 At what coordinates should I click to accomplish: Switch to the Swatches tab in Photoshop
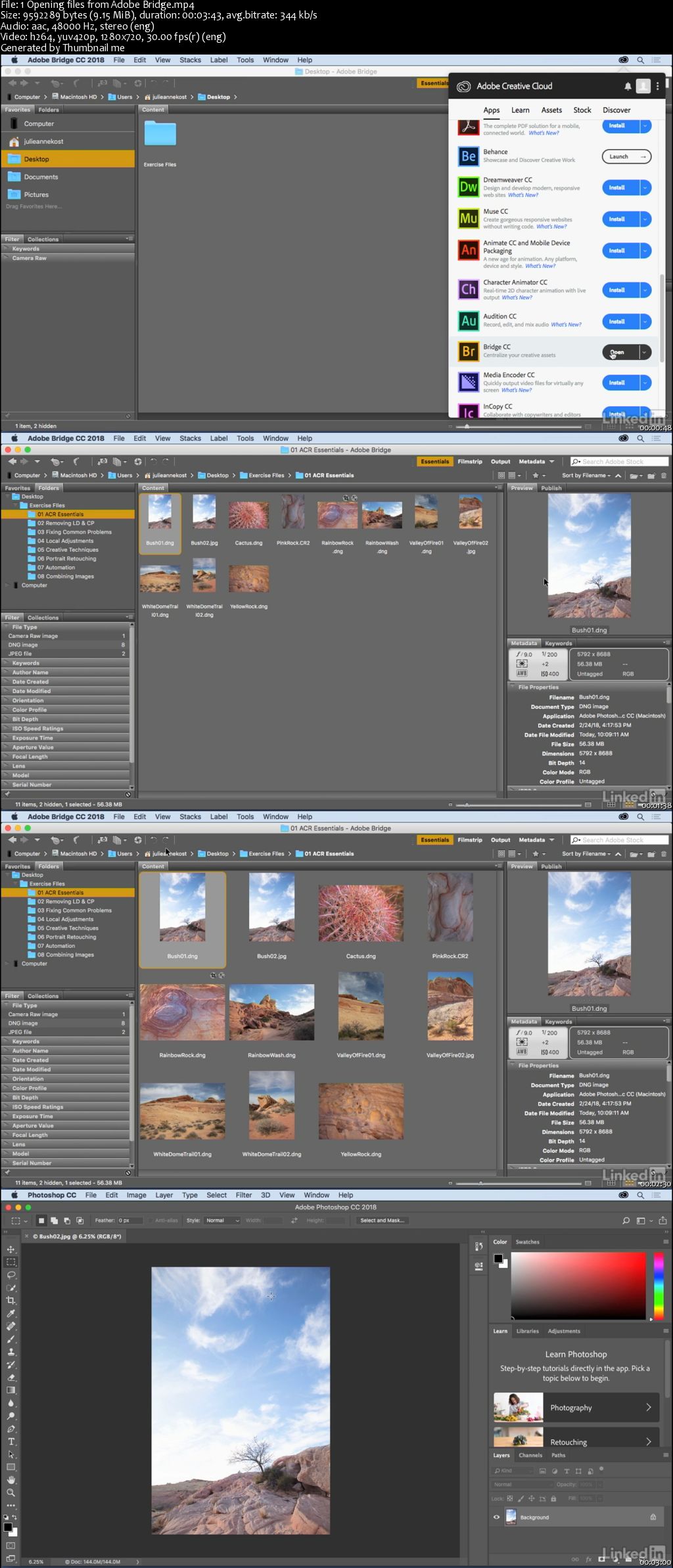(x=527, y=1242)
